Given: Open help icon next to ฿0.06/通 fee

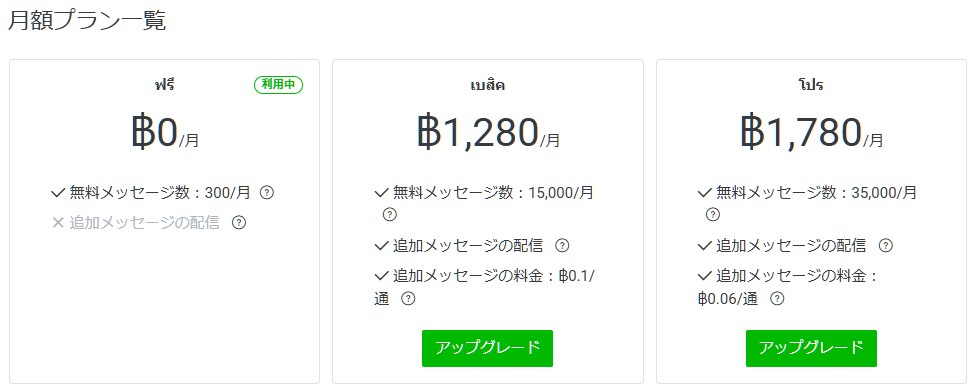Looking at the screenshot, I should coord(777,299).
